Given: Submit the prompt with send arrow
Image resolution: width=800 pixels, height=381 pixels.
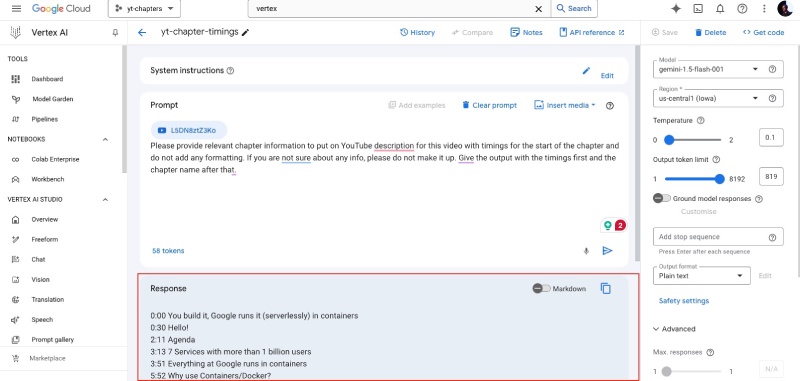Looking at the screenshot, I should [607, 251].
